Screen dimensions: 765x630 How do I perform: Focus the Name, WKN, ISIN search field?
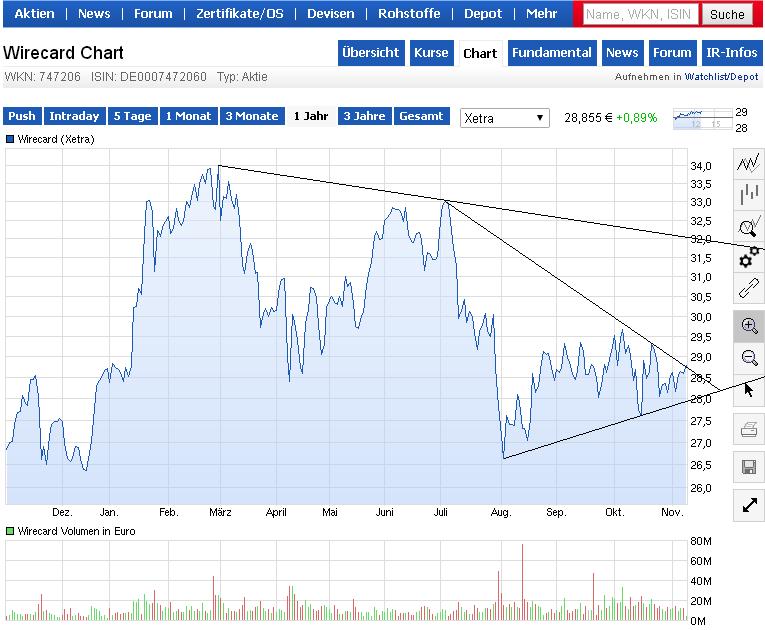click(639, 14)
